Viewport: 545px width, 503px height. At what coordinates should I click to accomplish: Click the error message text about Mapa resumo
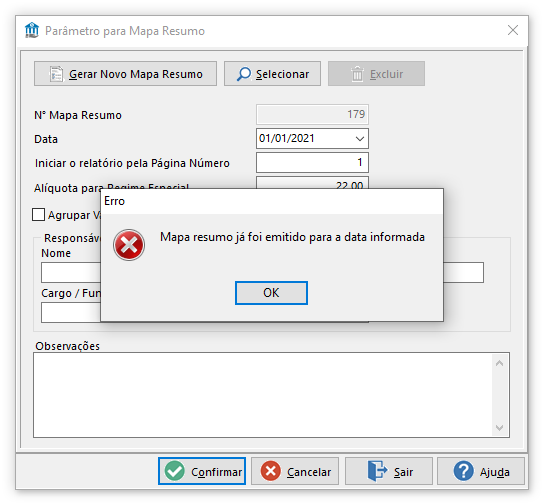coord(292,237)
